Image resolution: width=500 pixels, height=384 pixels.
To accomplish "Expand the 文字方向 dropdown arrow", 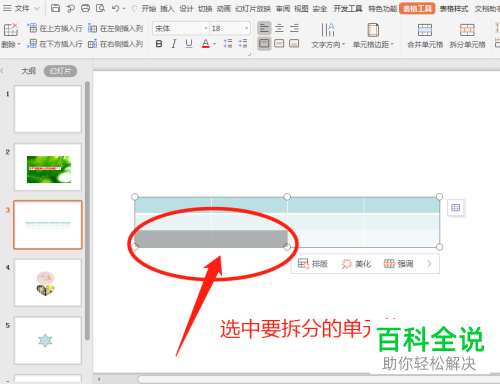I will point(343,44).
